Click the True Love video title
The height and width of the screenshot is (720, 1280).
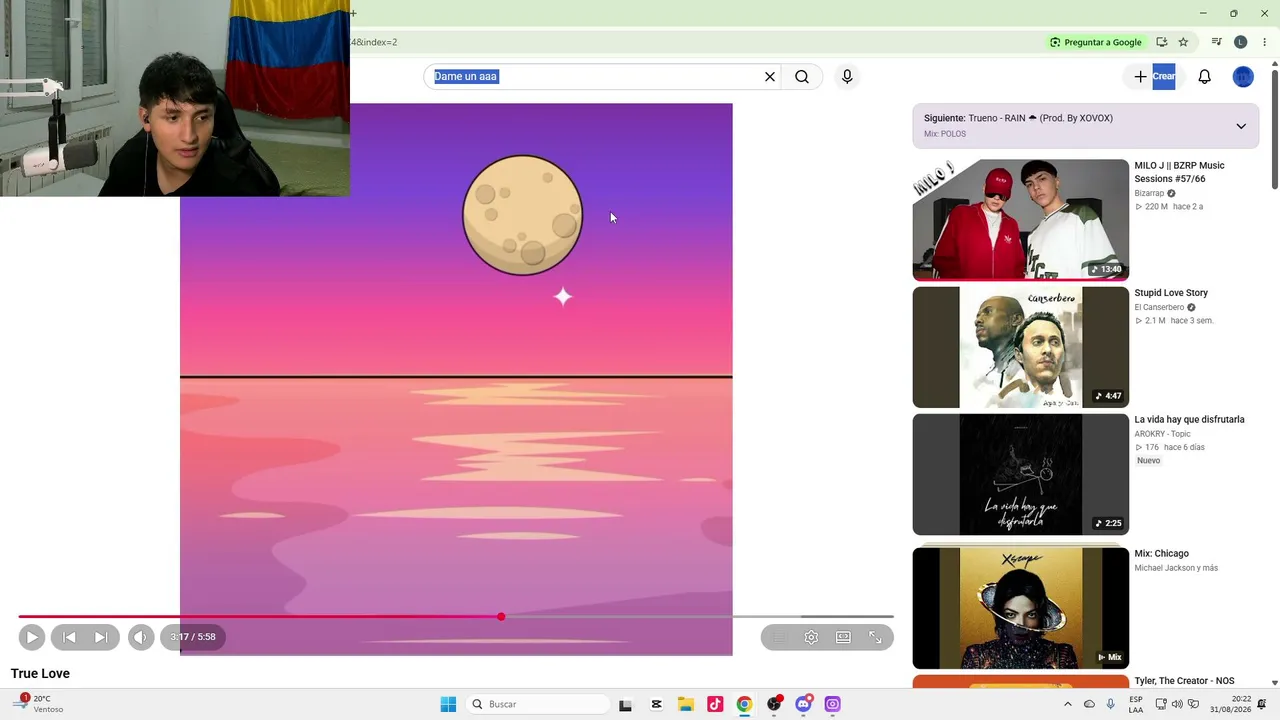[40, 674]
